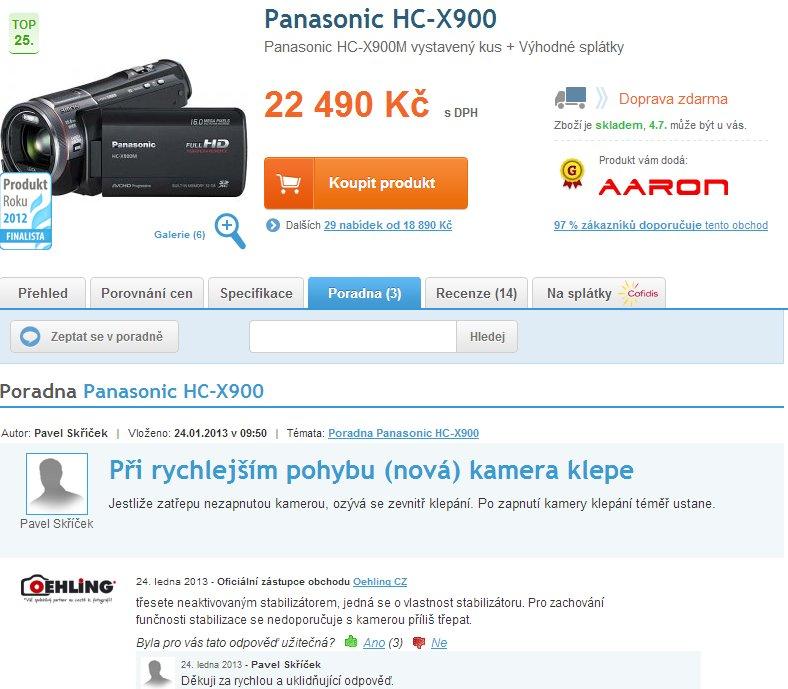
Task: Open the AARON shop logo
Action: point(663,187)
